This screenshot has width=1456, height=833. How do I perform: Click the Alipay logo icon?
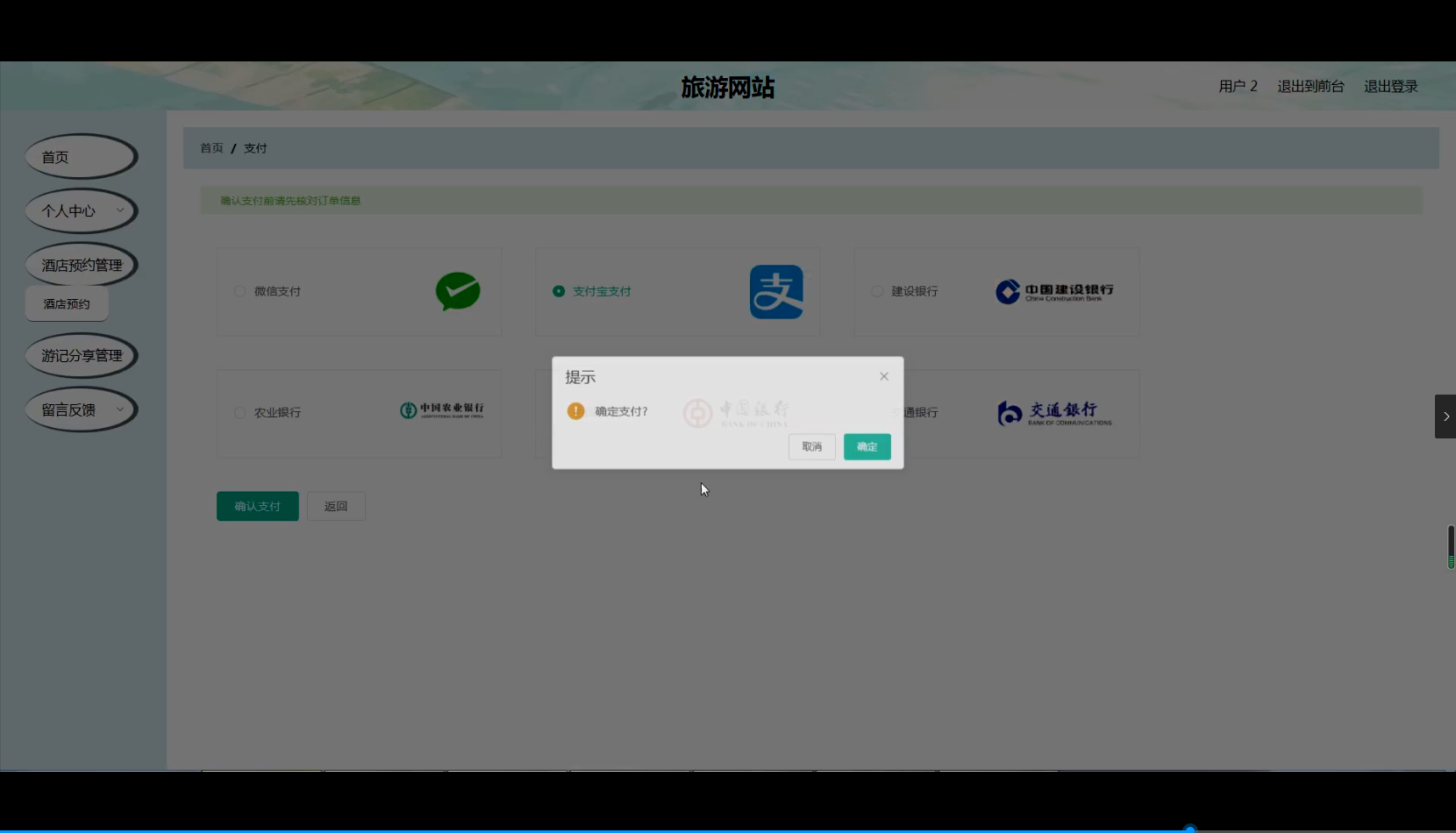(x=776, y=292)
